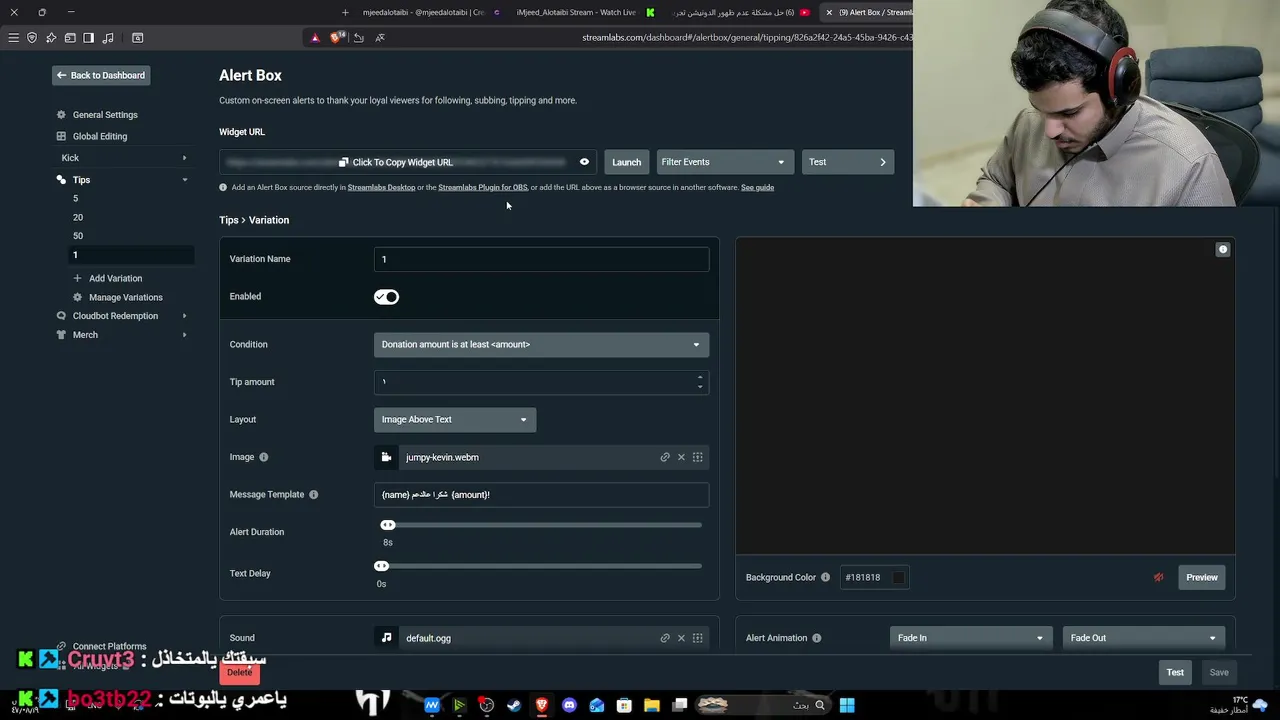Click info icon beside Background Color

click(825, 577)
